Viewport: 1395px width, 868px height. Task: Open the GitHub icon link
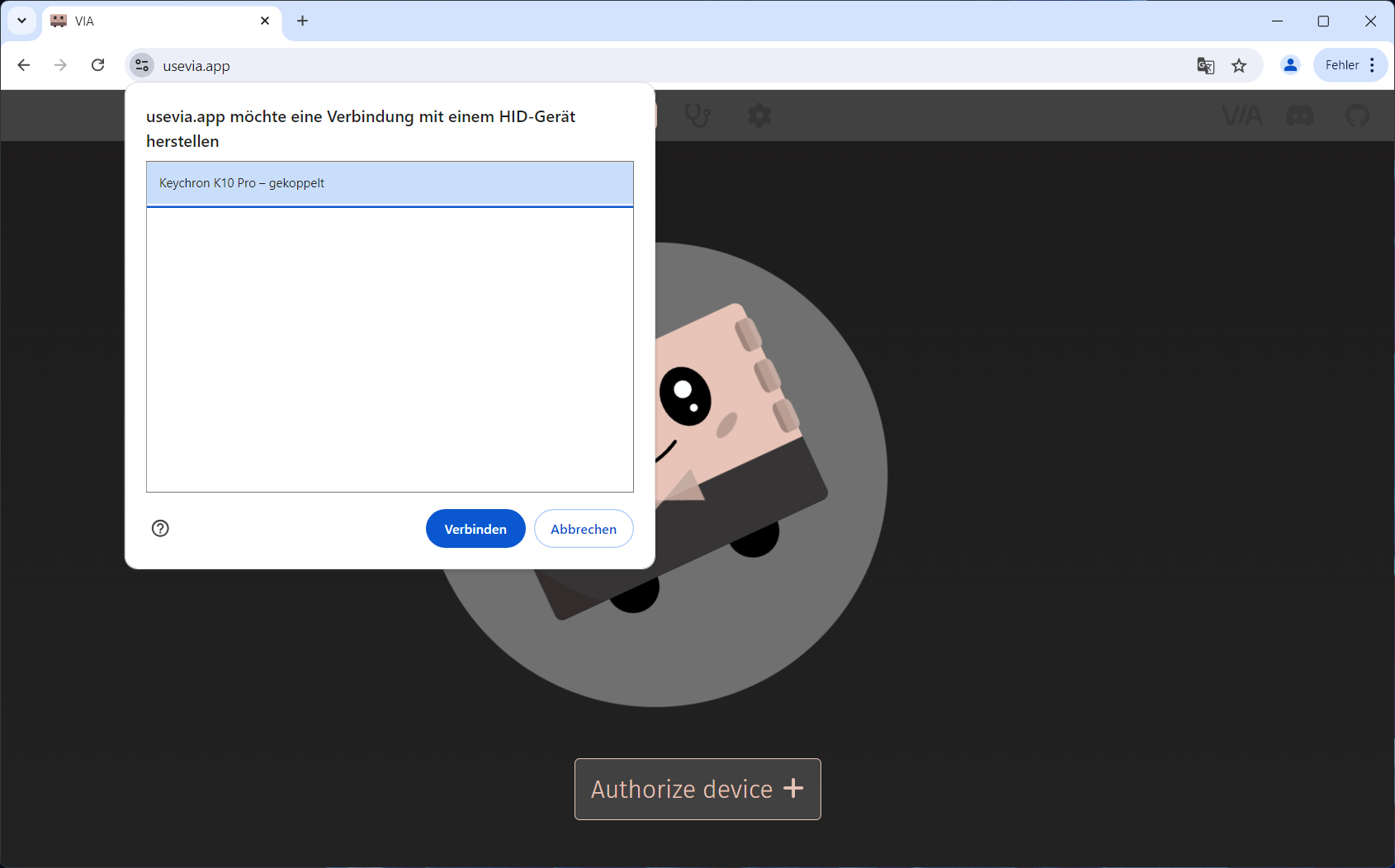(1357, 116)
